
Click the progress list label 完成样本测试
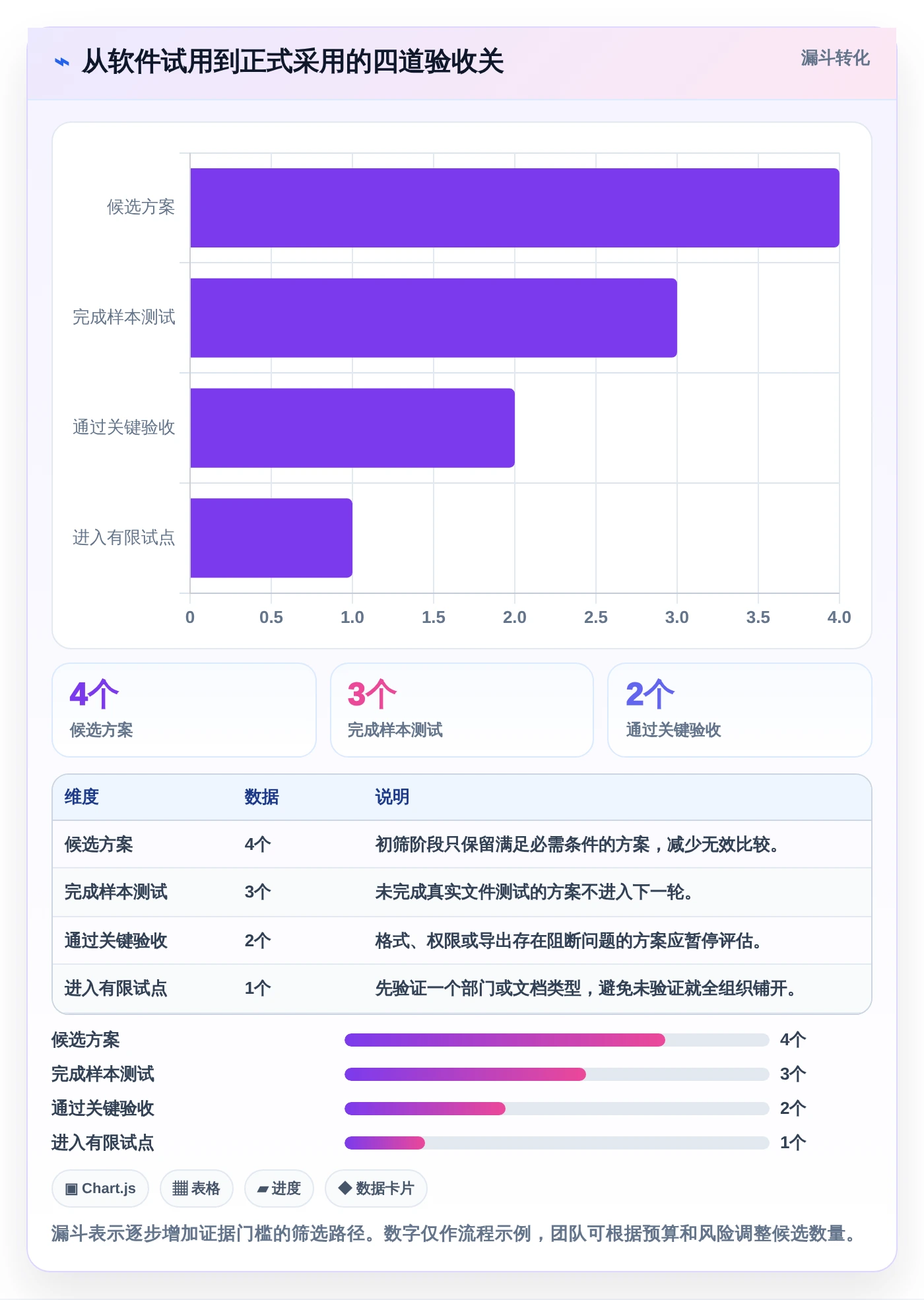(103, 1074)
